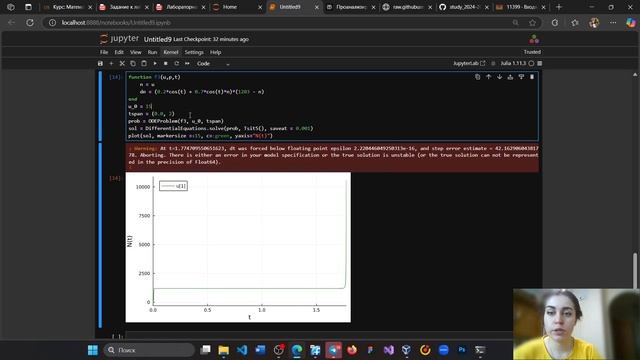
Task: Click the Trusted notebook indicator
Action: [532, 52]
